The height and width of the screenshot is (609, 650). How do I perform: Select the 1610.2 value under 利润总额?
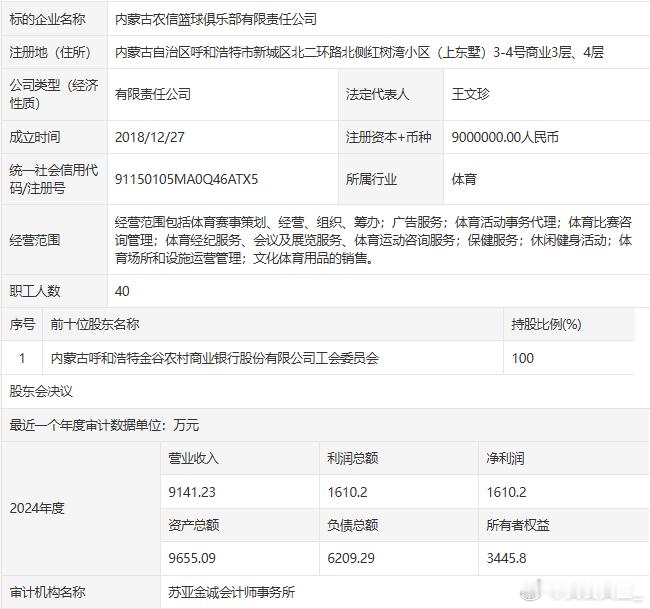347,492
